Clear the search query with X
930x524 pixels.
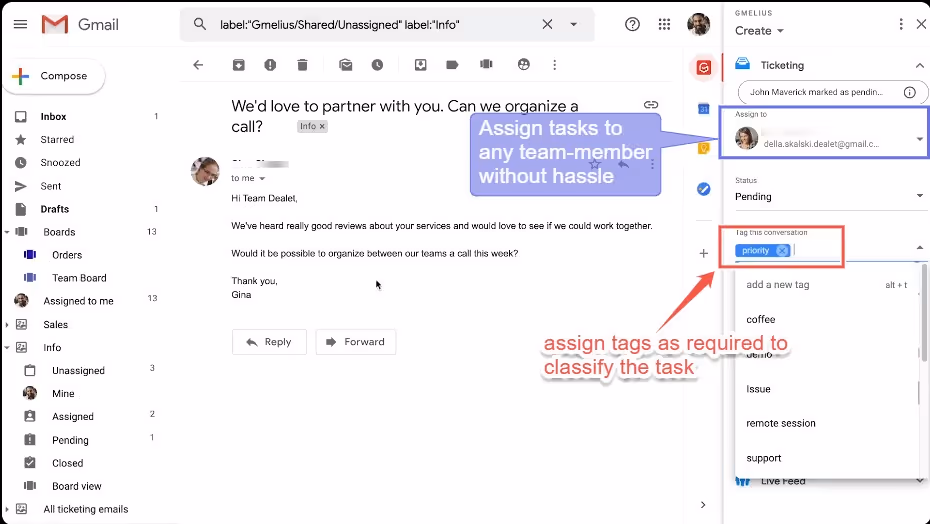[547, 24]
